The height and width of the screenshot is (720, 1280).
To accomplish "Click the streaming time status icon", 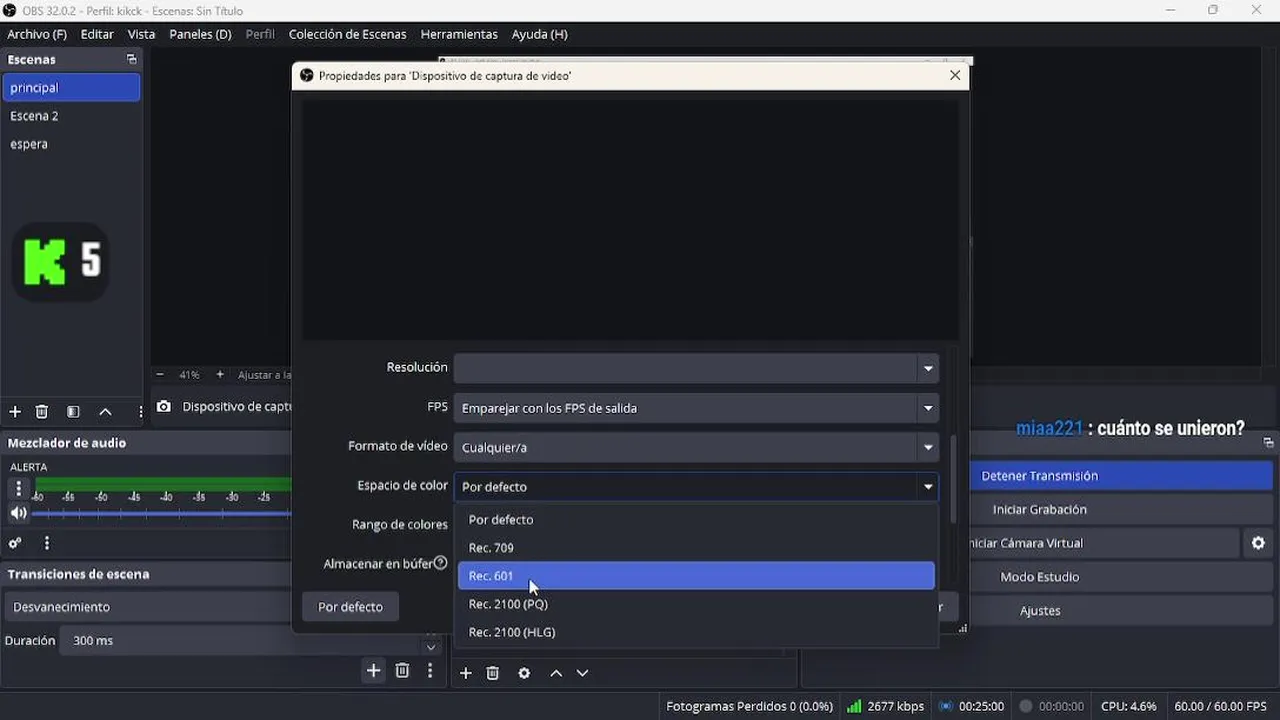I will click(x=945, y=706).
